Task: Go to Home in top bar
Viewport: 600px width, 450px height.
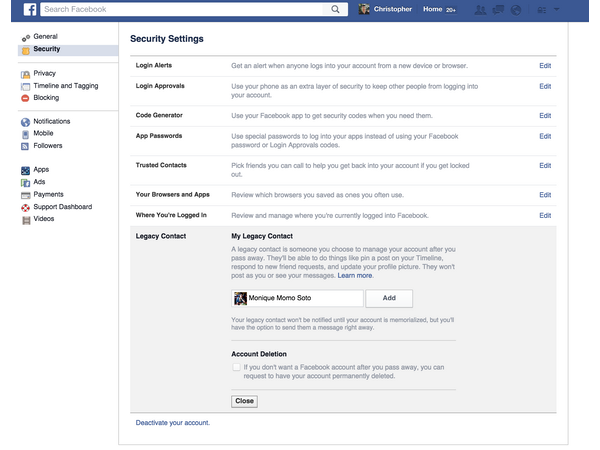Action: click(432, 9)
